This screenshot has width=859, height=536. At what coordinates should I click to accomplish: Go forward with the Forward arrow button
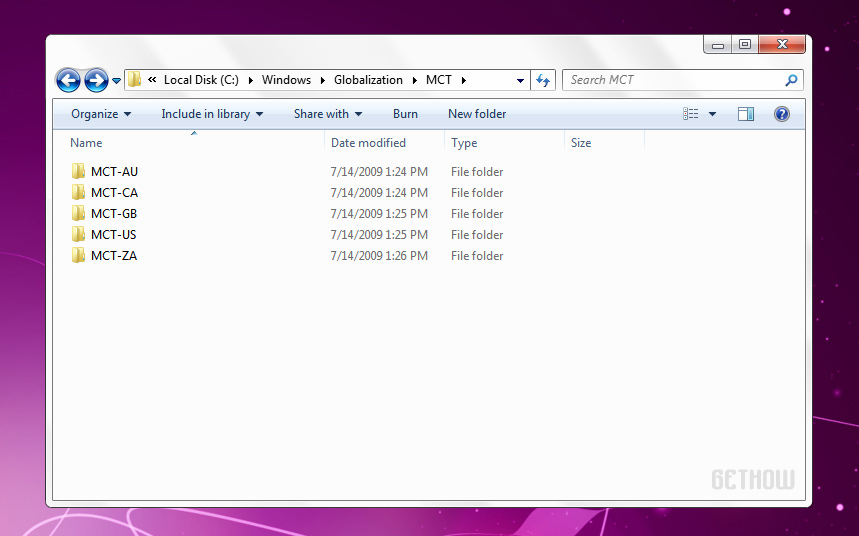(96, 81)
